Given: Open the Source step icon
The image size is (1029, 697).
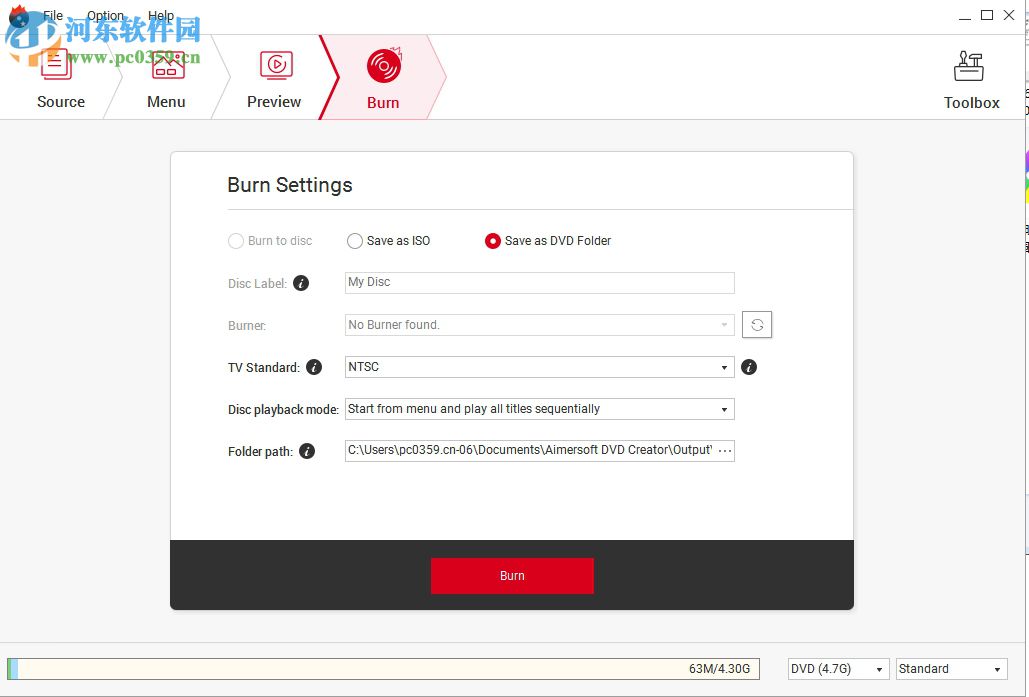Looking at the screenshot, I should (x=56, y=66).
